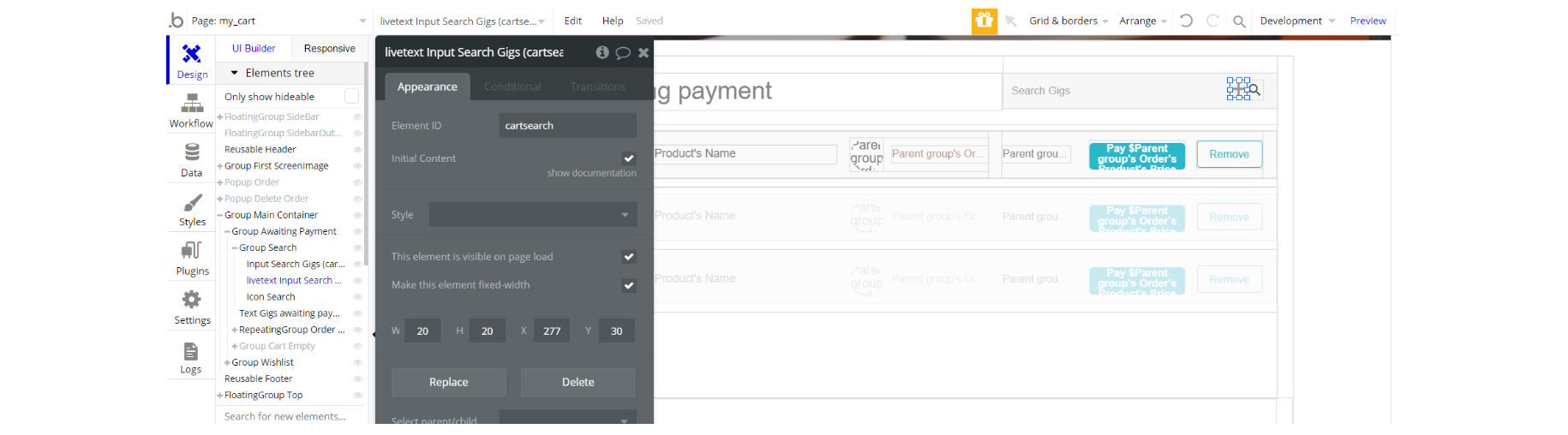
Task: Open the Conditional tab
Action: click(512, 86)
